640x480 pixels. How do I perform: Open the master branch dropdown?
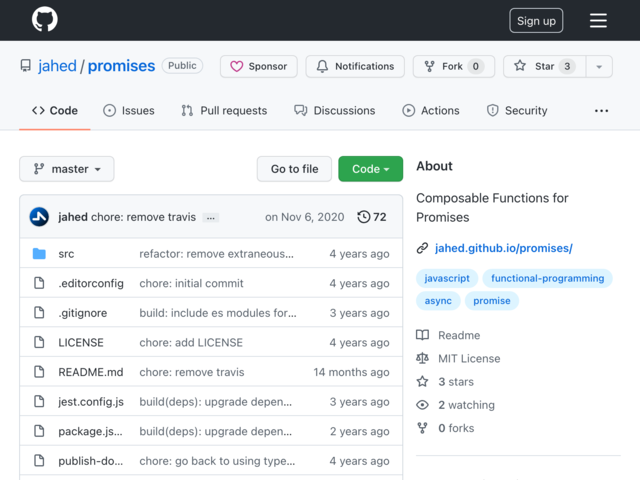(67, 169)
